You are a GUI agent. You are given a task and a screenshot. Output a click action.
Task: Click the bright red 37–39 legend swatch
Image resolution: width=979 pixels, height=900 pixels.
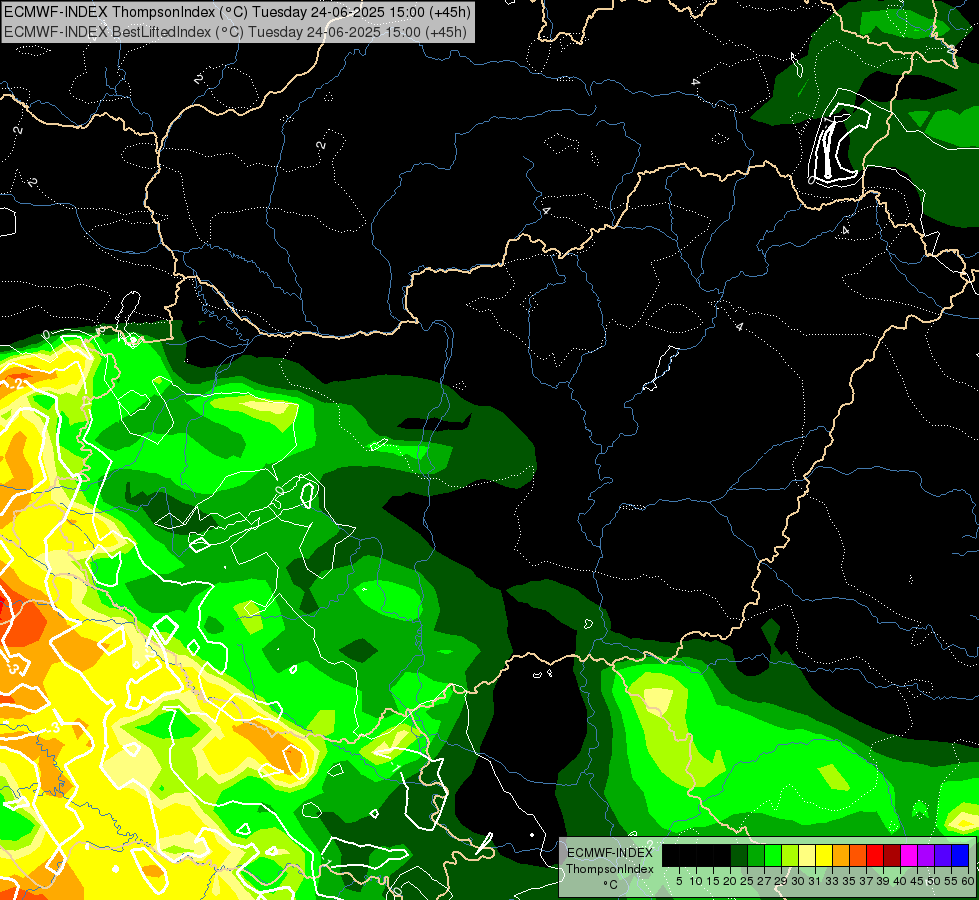click(x=875, y=855)
